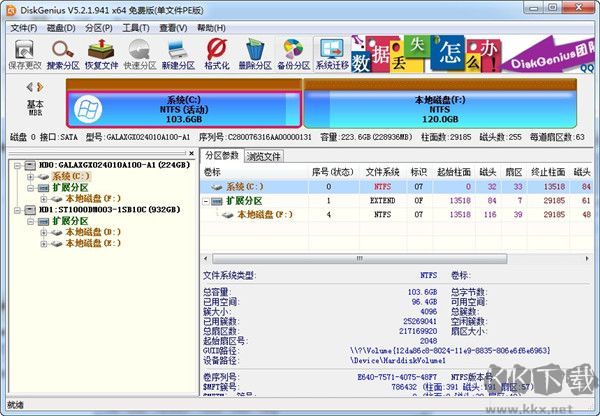The height and width of the screenshot is (416, 600).
Task: Select Local Disk (D:) in disk tree
Action: (93, 232)
